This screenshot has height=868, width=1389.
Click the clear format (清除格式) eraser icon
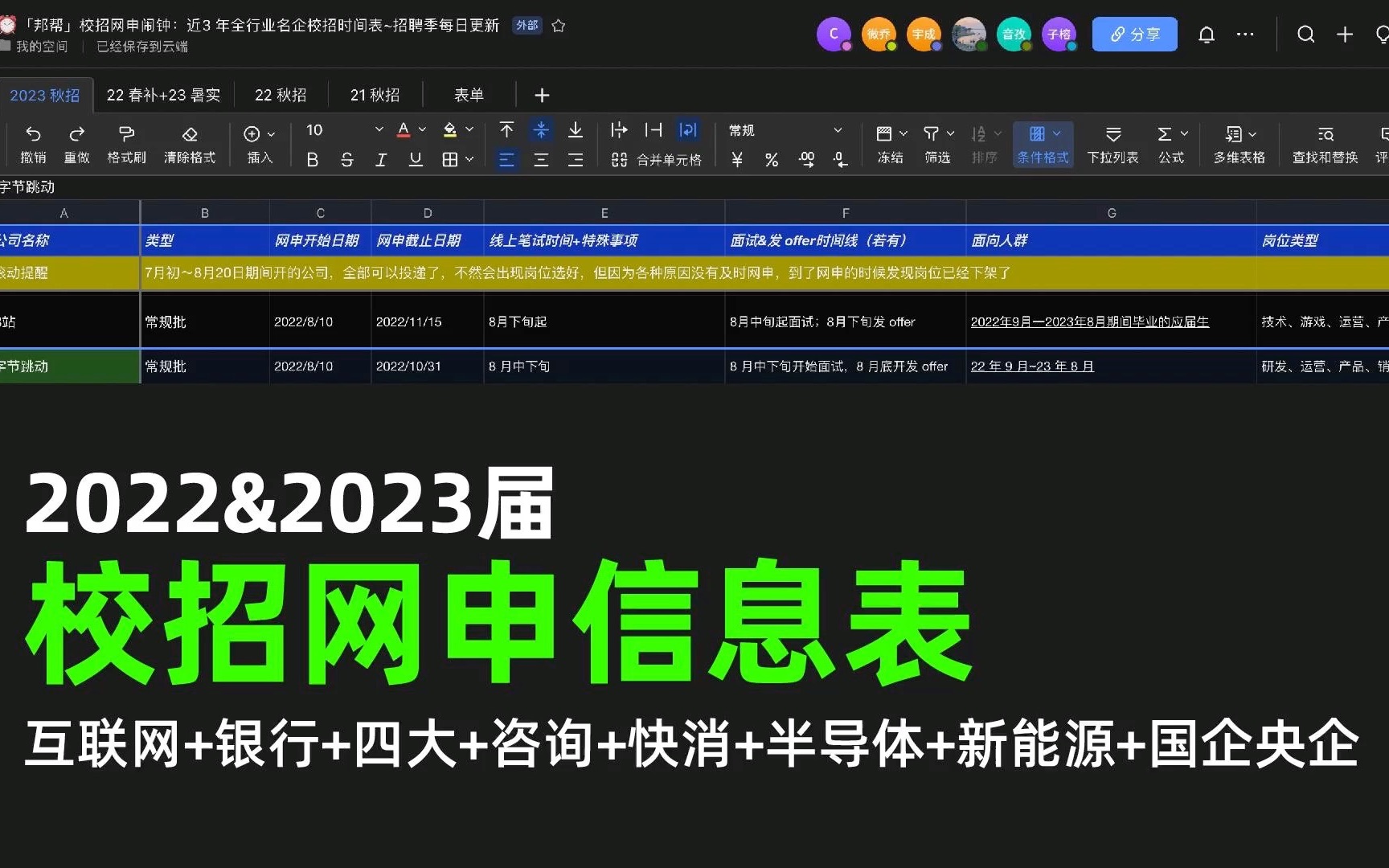pos(190,133)
